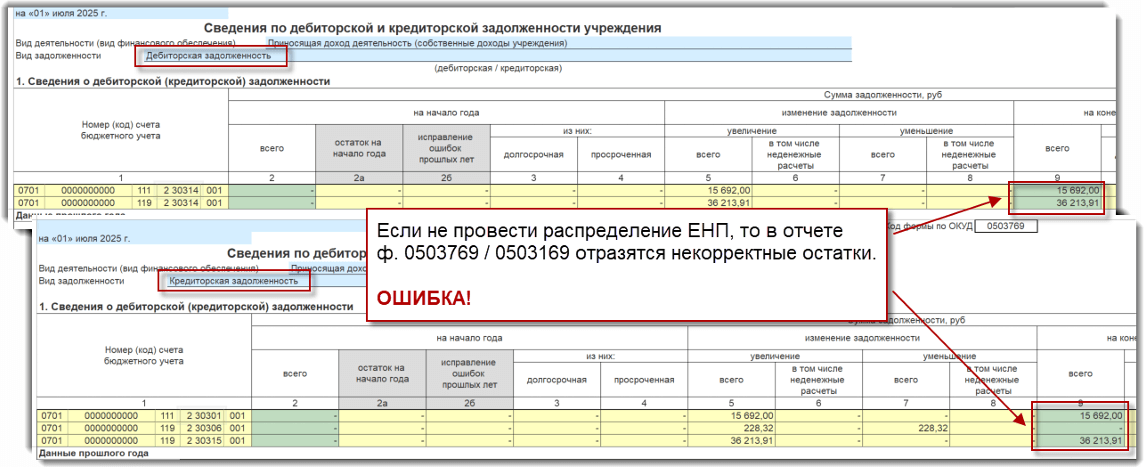Click 'Номер (код) счета бюджетного учета' header in creditor report
This screenshot has width=1144, height=467.
coord(144,355)
